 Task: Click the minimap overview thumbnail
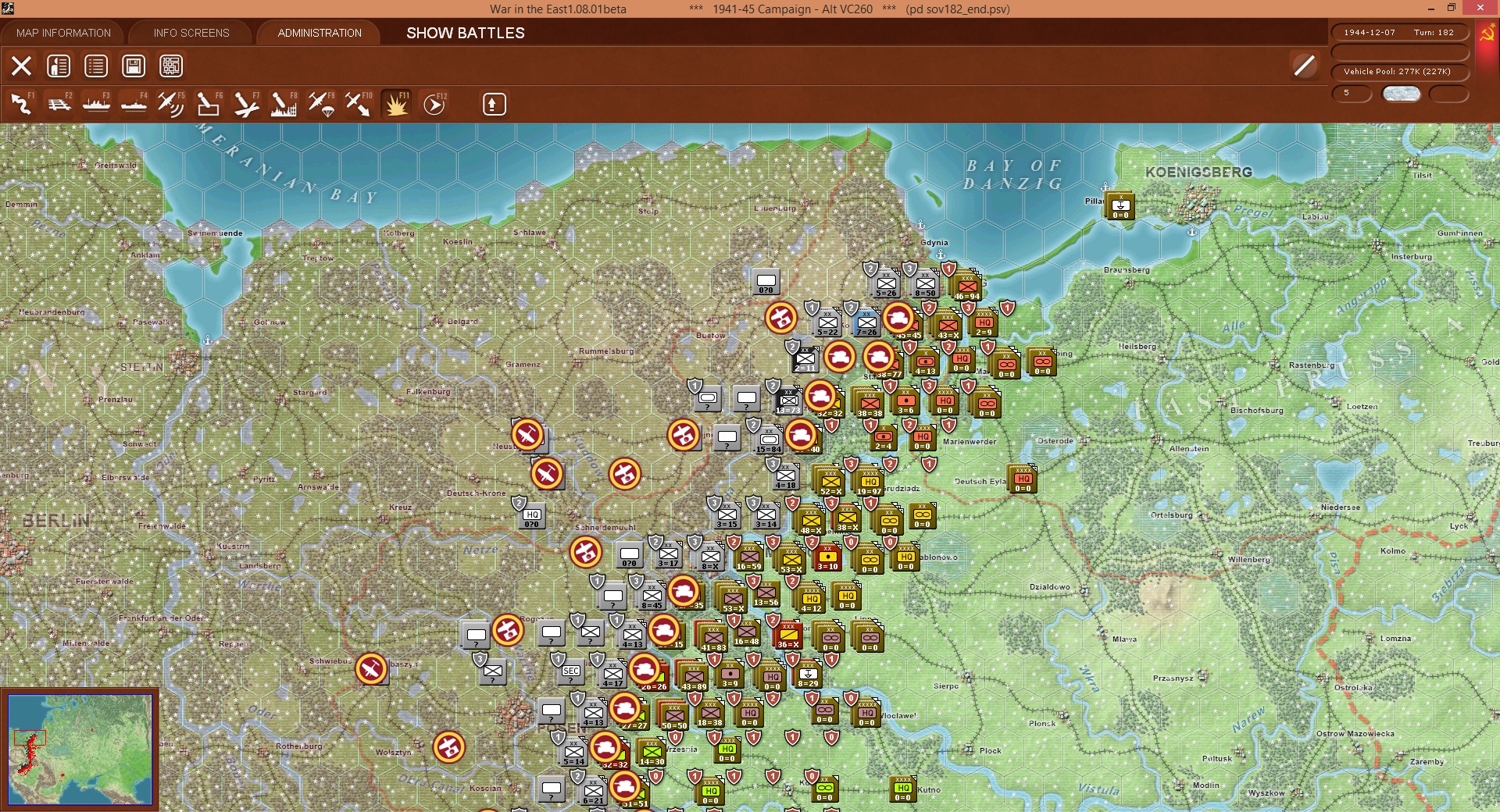coord(80,750)
